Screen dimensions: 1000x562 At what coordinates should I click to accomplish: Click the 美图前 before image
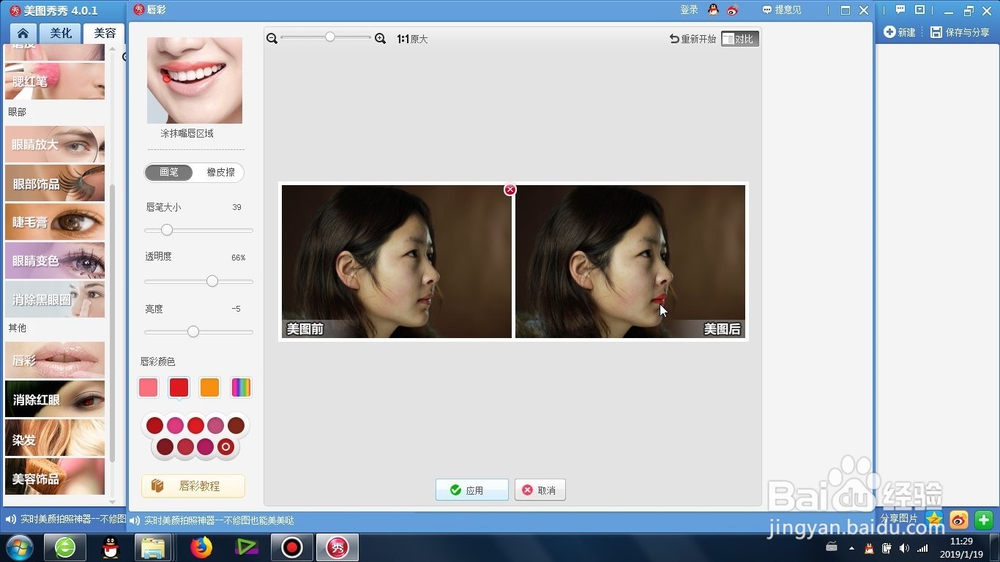[x=397, y=262]
